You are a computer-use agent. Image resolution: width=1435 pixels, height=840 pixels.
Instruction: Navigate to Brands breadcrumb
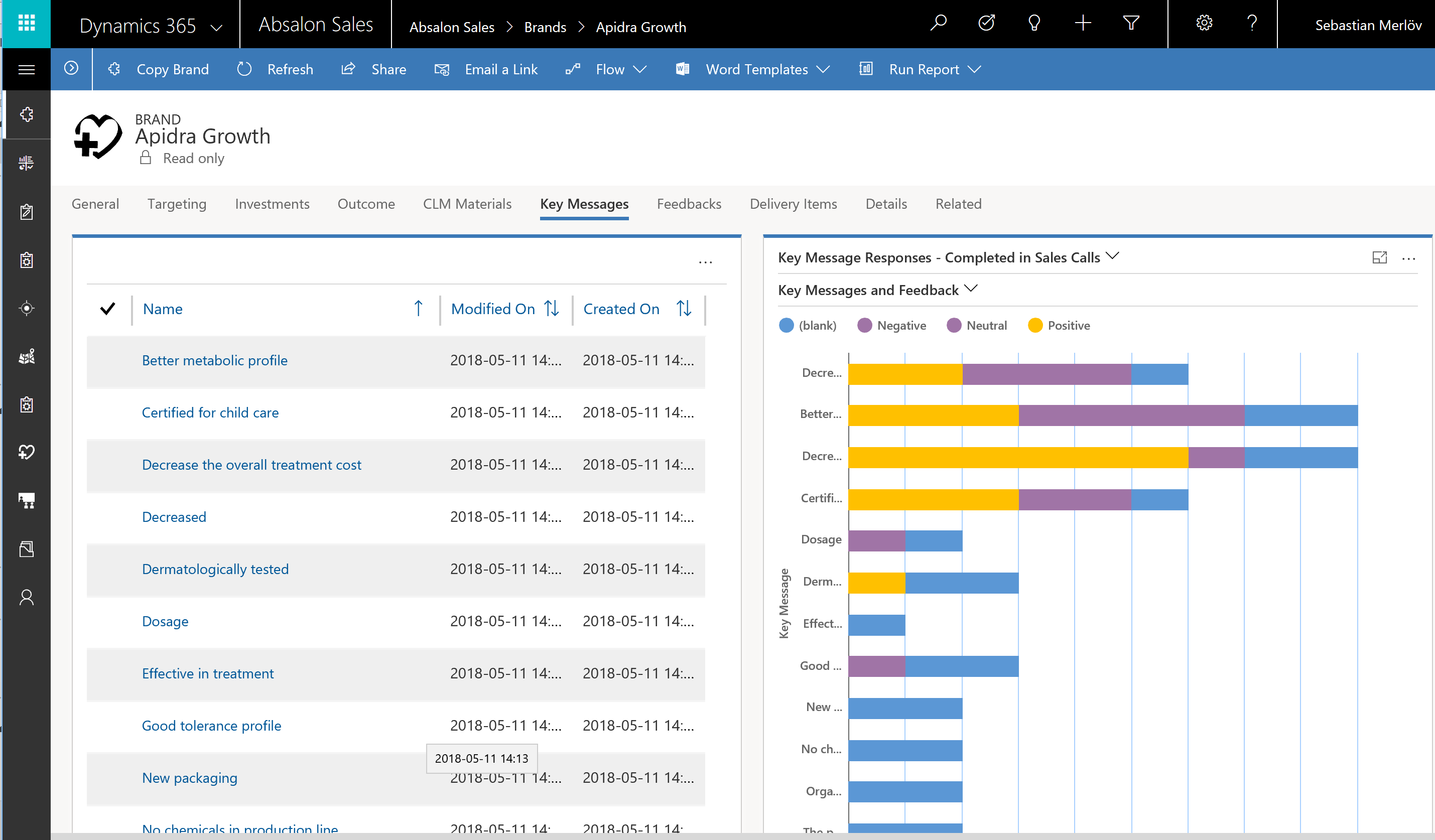click(x=545, y=27)
